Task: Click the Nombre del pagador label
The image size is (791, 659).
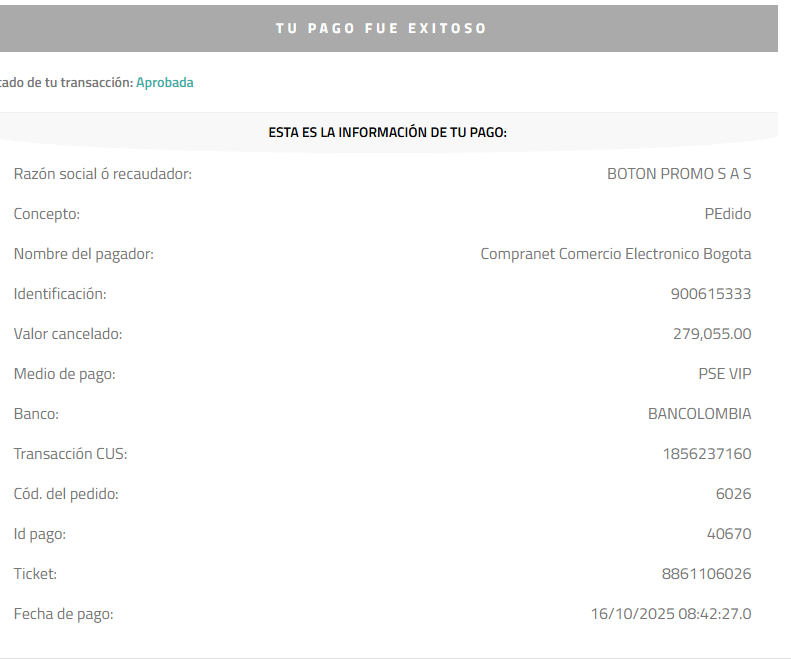Action: point(84,254)
